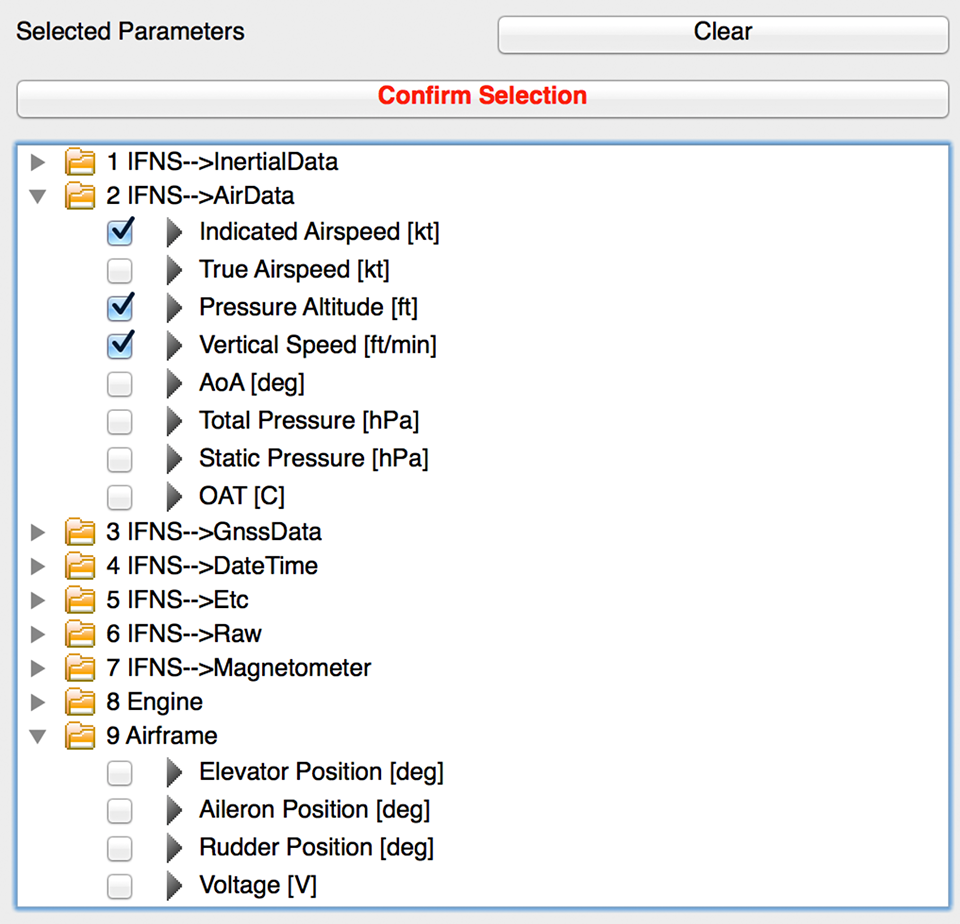Click the folder icon next to IFNS-->GnssData

80,532
